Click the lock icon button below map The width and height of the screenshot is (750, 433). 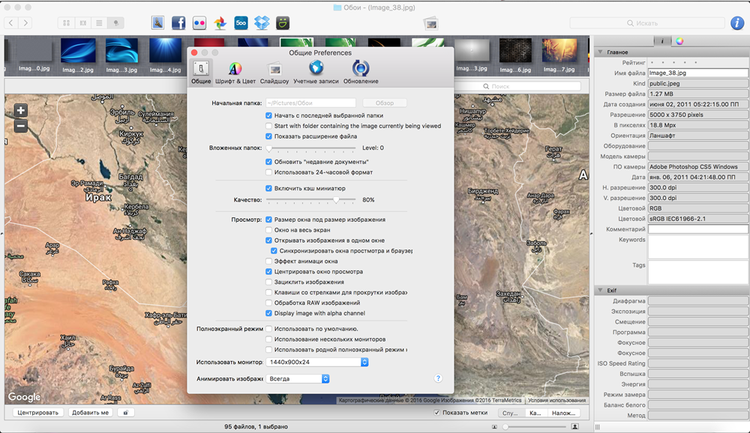point(125,412)
